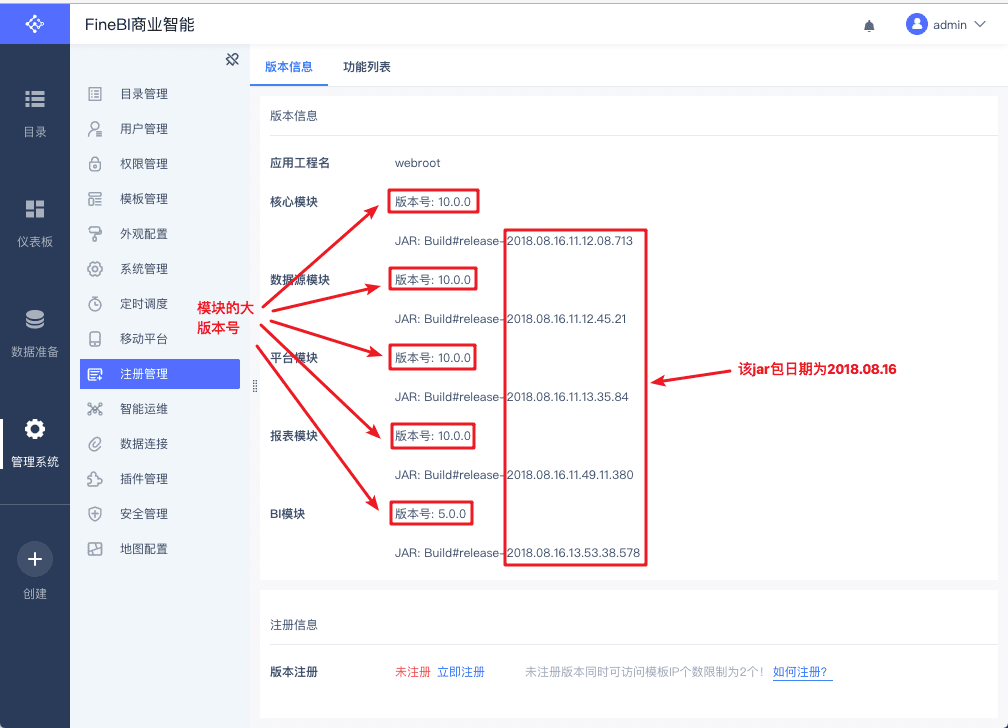Click the 注册信息 section heading

pos(294,624)
